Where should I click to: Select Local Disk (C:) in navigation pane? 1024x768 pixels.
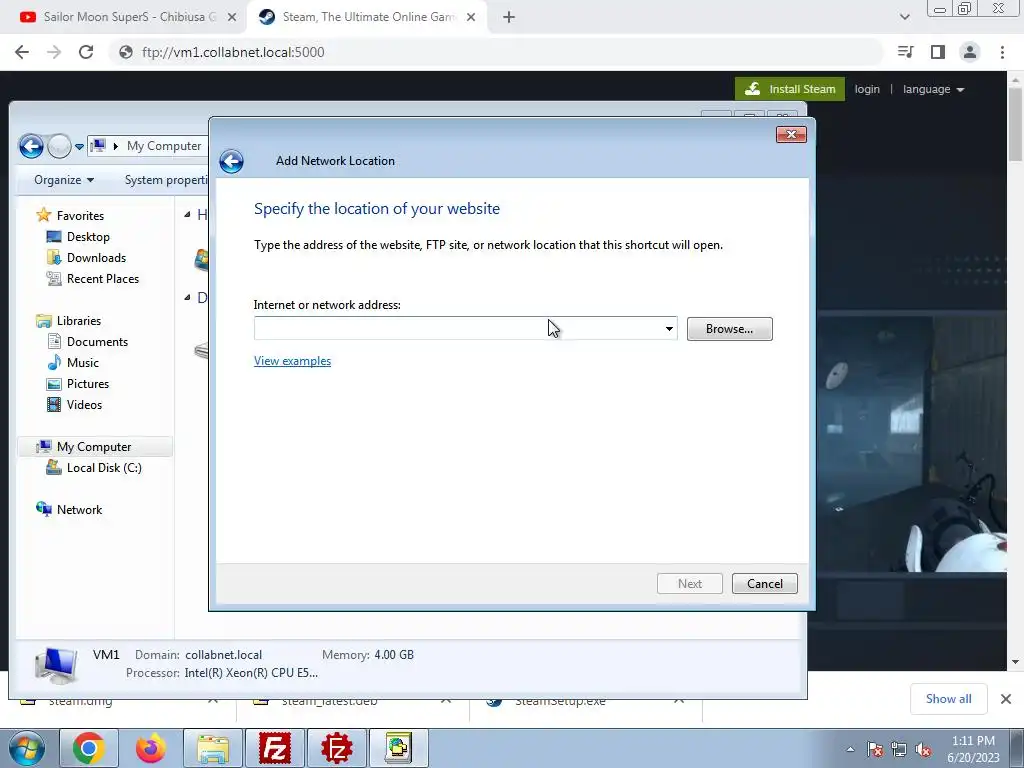pyautogui.click(x=104, y=468)
